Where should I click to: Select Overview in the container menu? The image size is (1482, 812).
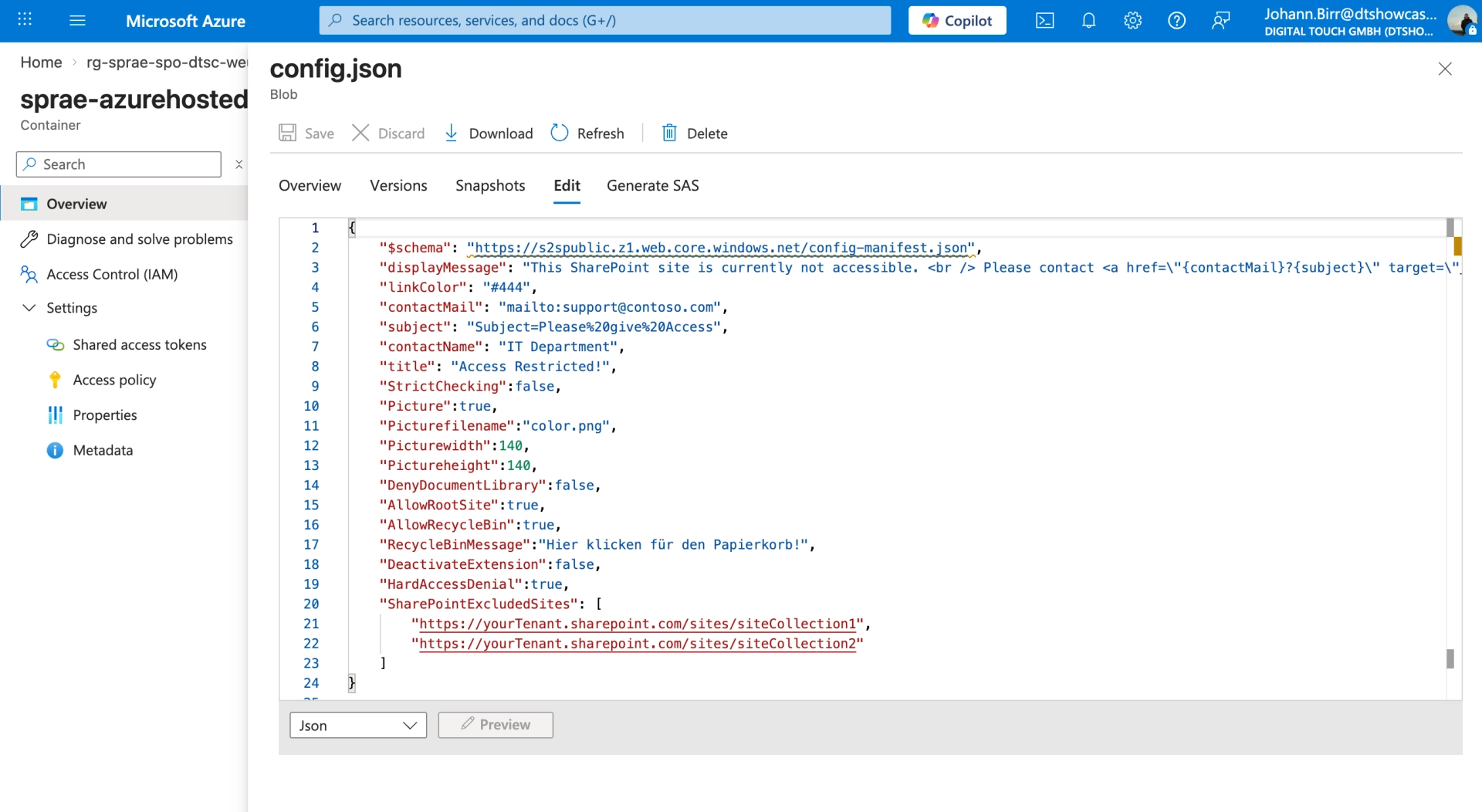pyautogui.click(x=123, y=204)
